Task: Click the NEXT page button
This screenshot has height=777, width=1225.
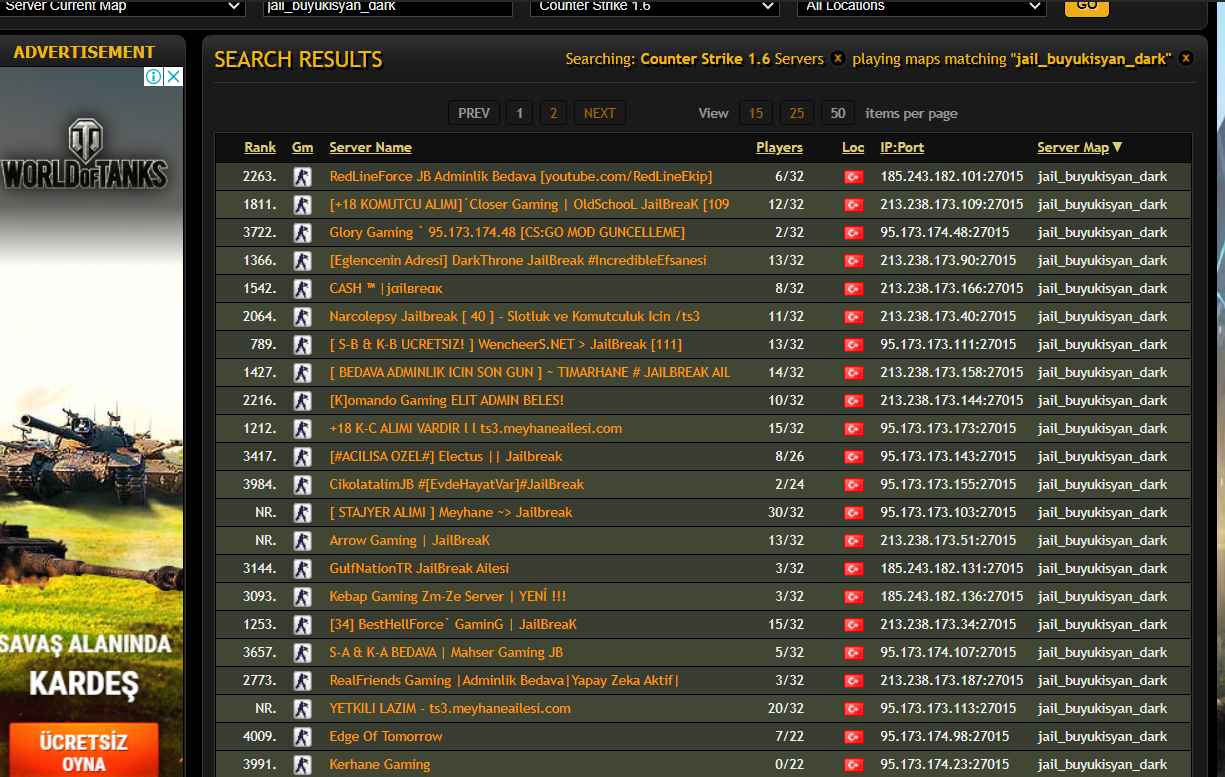Action: [600, 113]
